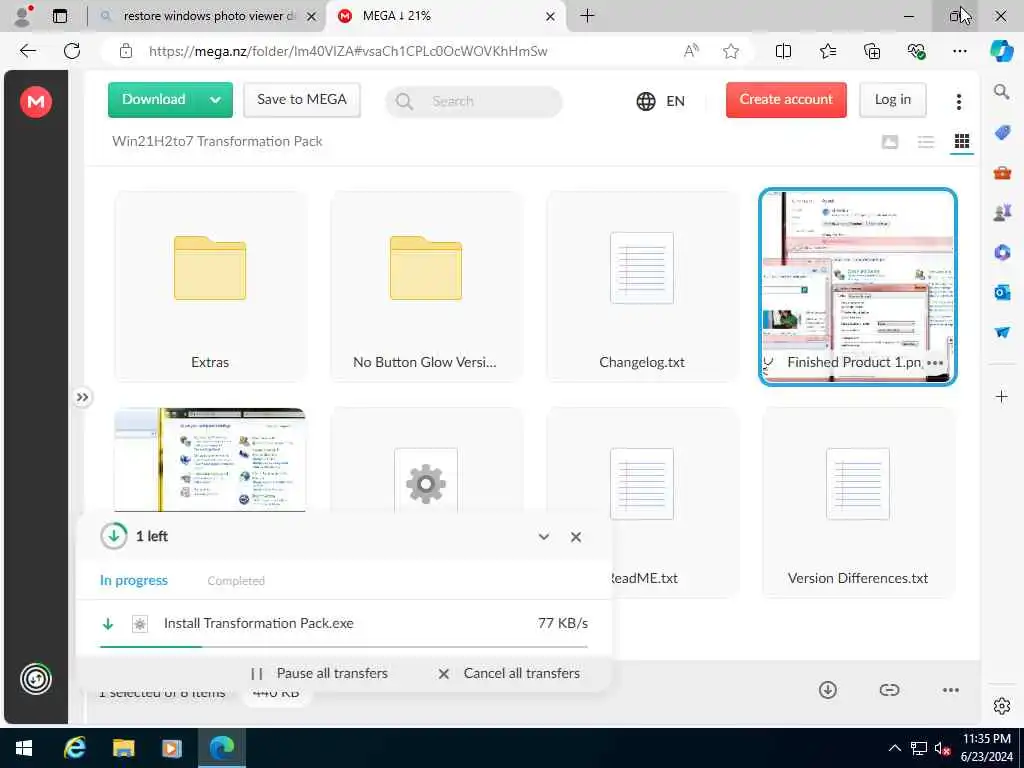Click Pause all transfers

[319, 673]
